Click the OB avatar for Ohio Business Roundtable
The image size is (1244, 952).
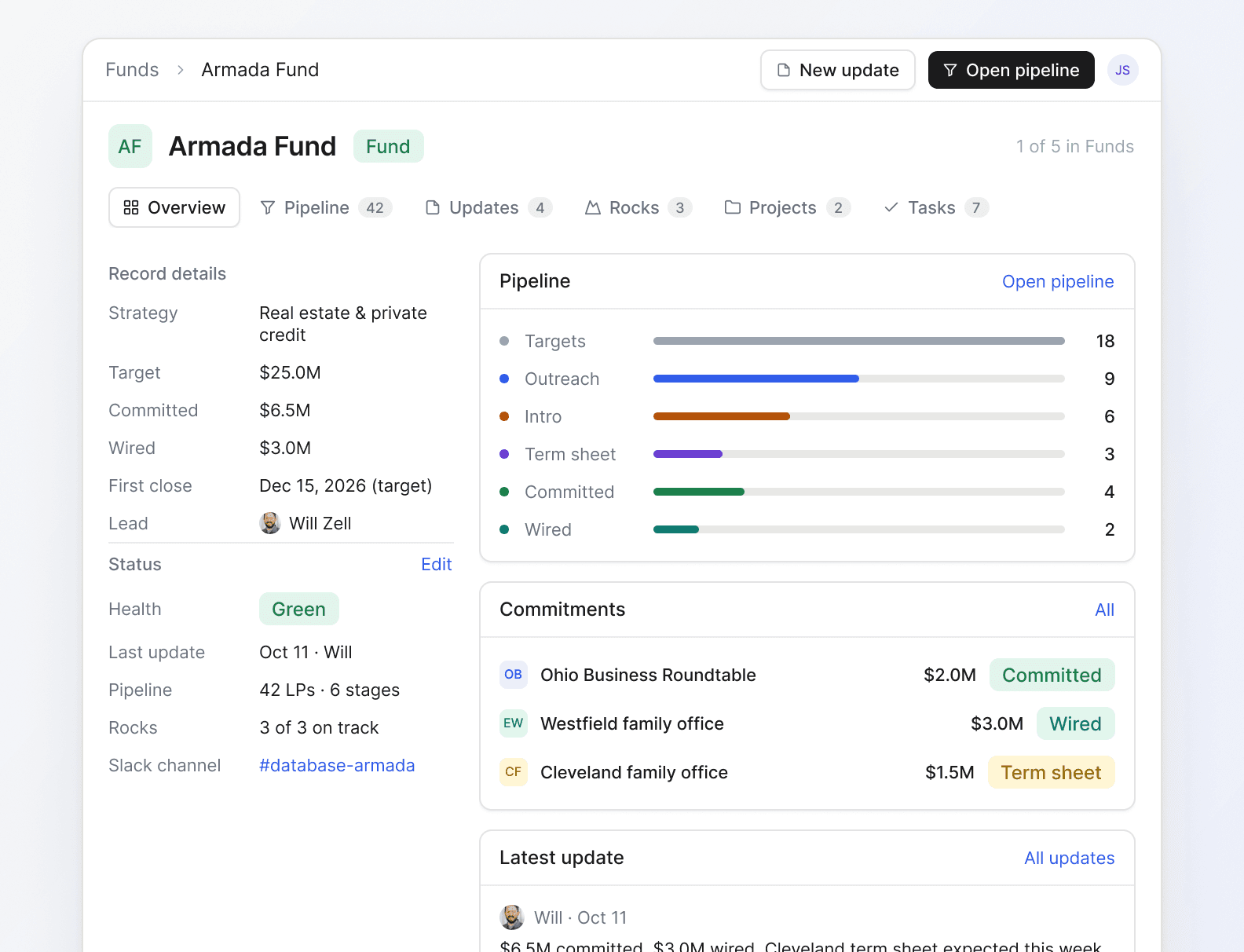[514, 675]
